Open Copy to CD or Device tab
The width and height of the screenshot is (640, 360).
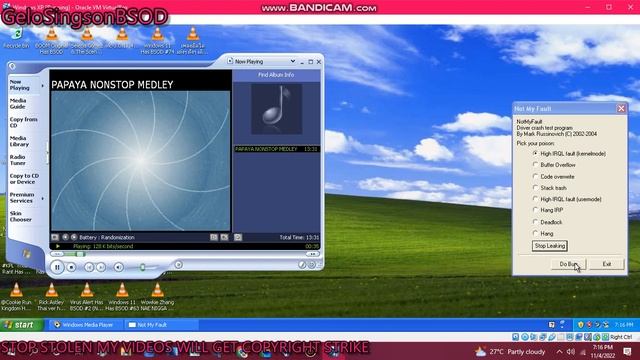[x=24, y=179]
